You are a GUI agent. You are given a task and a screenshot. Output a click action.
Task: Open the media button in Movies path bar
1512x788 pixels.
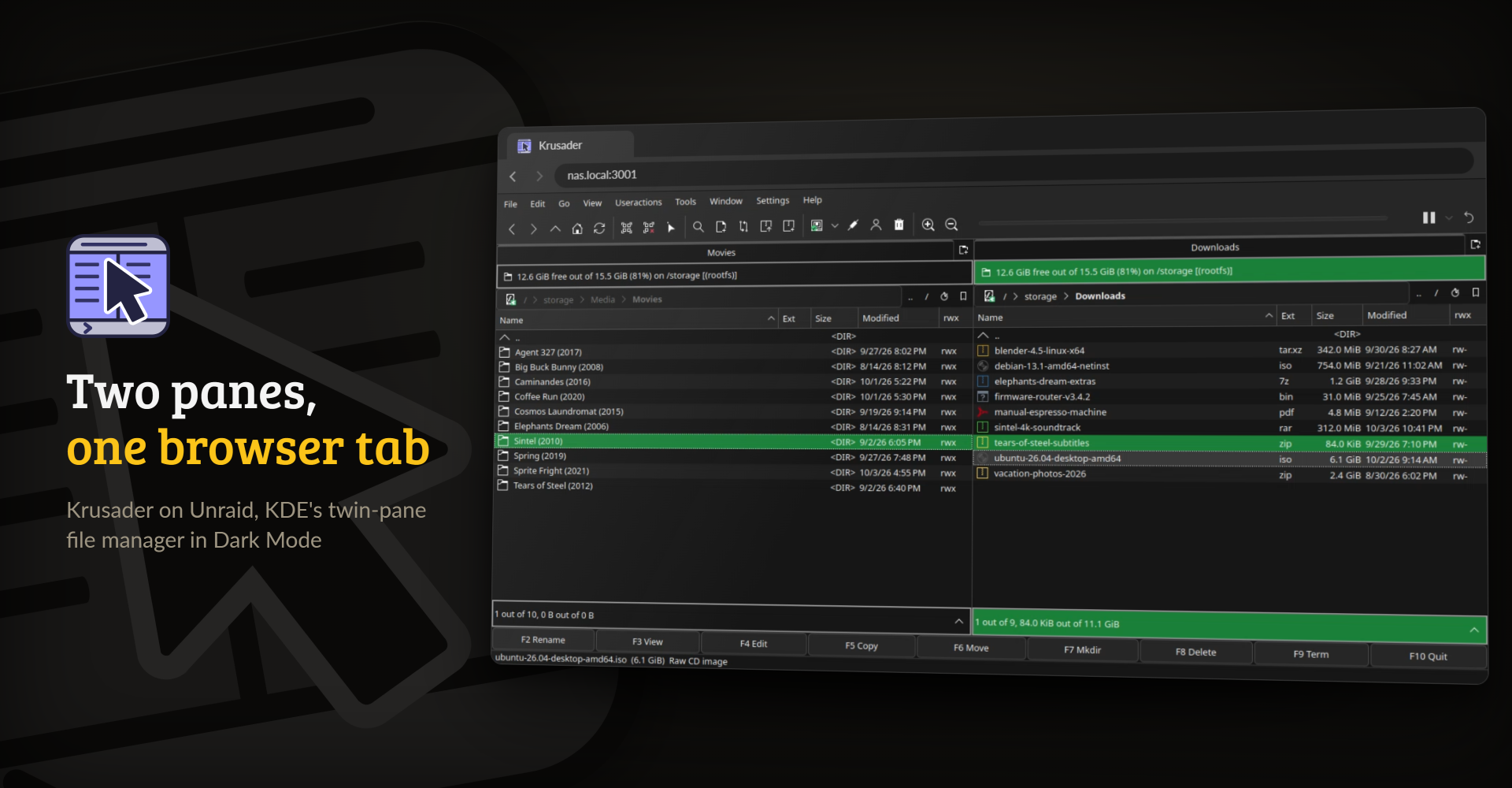(x=510, y=299)
